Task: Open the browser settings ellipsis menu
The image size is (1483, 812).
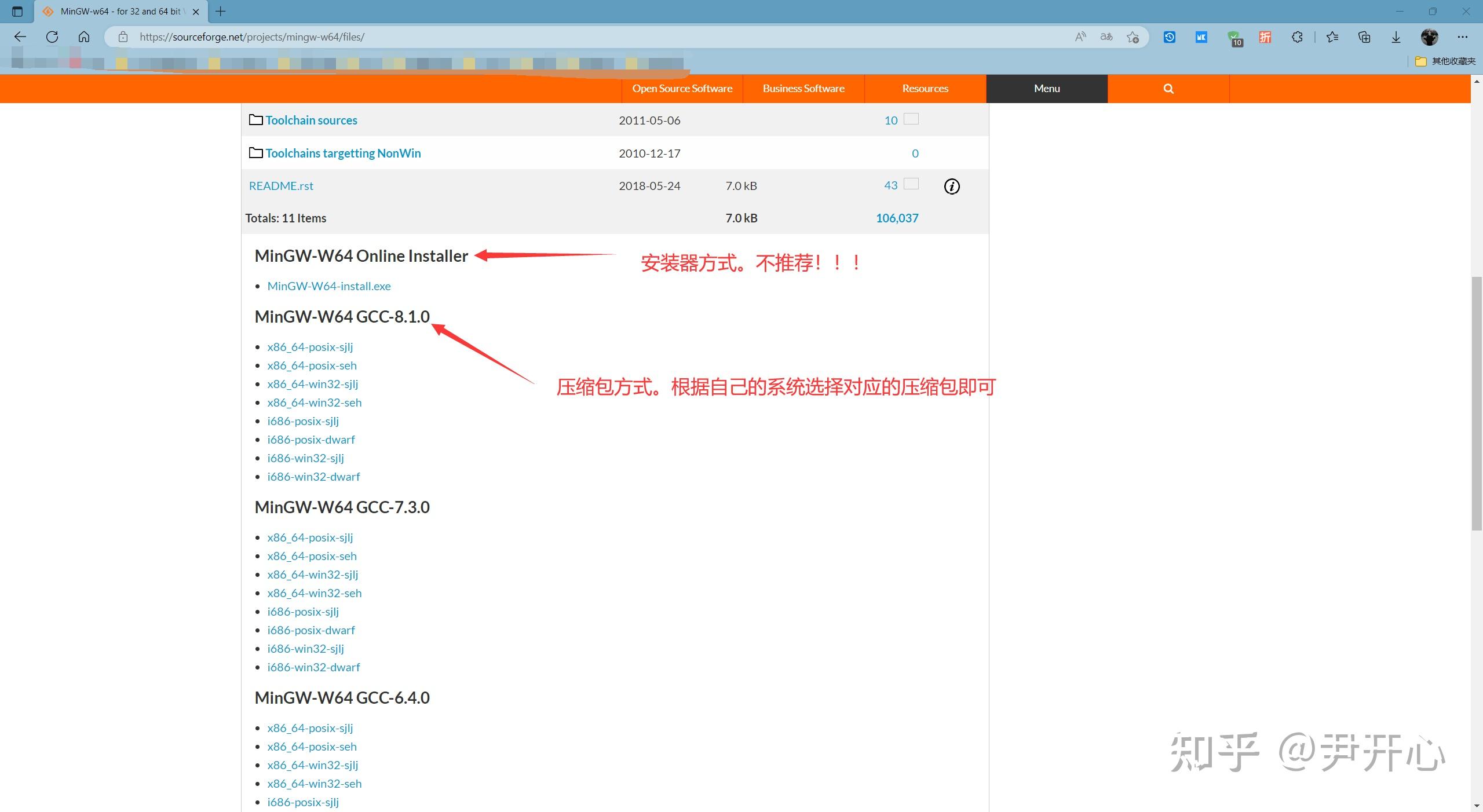Action: [x=1463, y=37]
